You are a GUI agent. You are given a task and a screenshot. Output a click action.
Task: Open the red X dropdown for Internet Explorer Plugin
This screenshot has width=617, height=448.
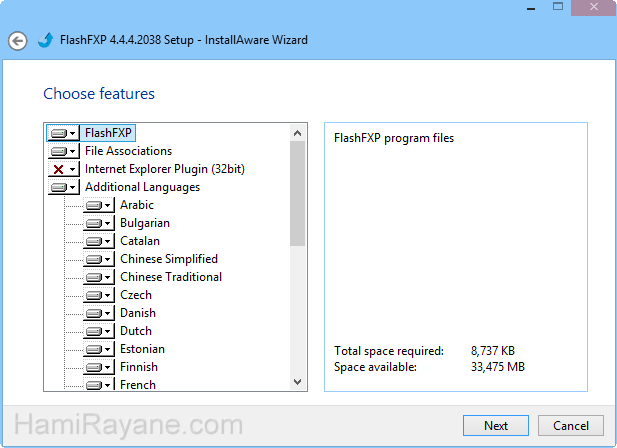pos(63,170)
